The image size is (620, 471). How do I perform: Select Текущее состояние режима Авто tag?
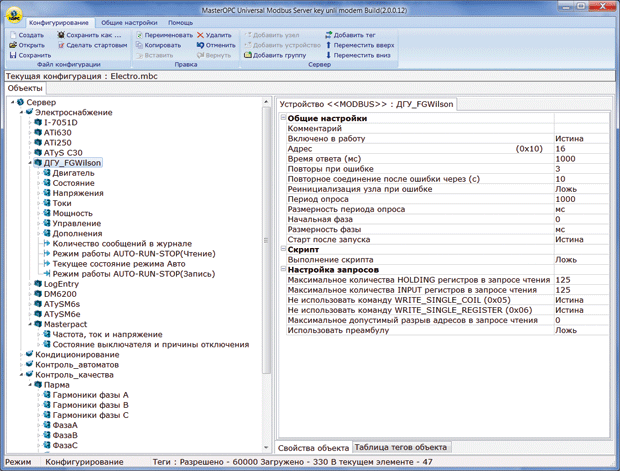point(119,264)
